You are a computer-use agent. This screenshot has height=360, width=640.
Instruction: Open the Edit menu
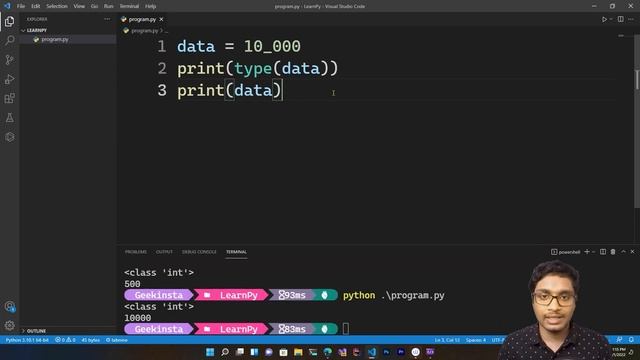point(36,6)
